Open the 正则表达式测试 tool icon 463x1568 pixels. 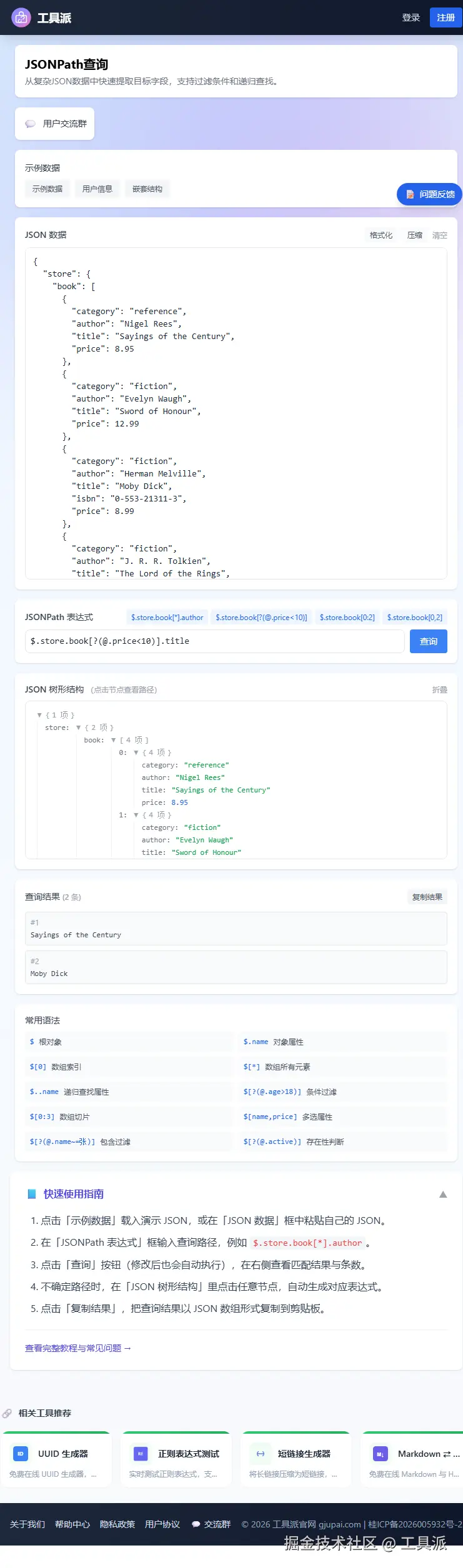141,1454
